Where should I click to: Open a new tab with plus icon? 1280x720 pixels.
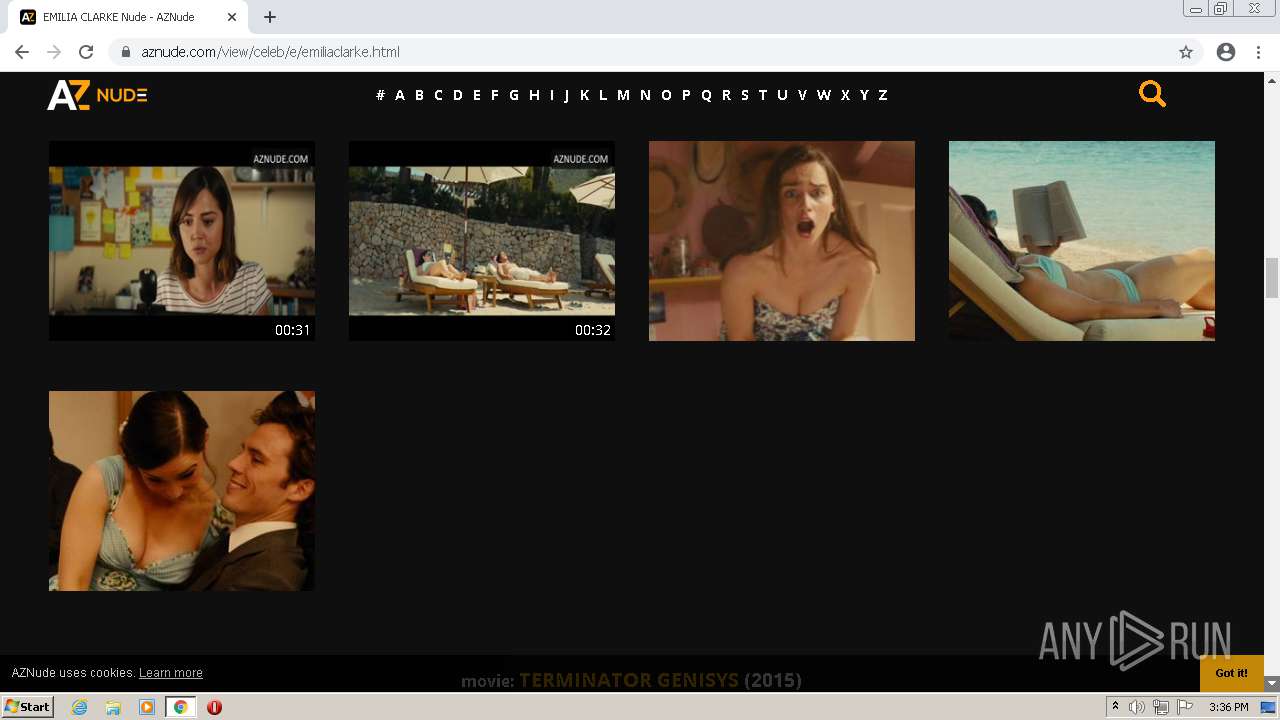tap(270, 17)
